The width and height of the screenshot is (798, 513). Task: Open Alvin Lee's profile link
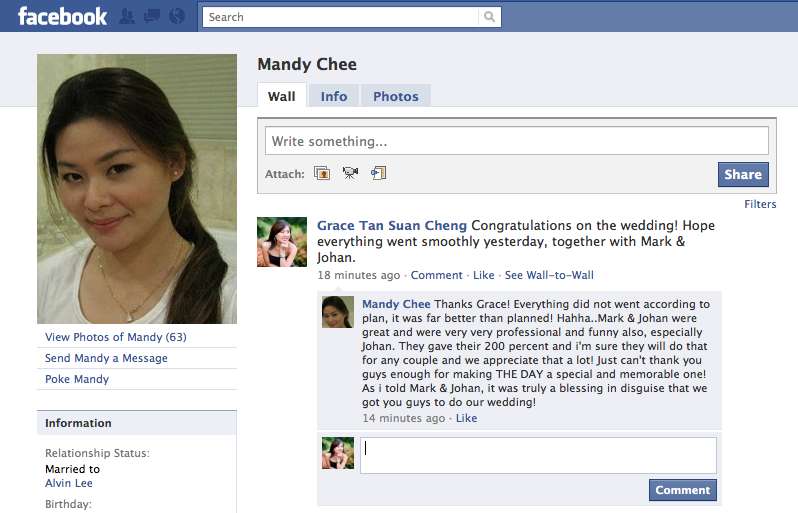pos(69,483)
